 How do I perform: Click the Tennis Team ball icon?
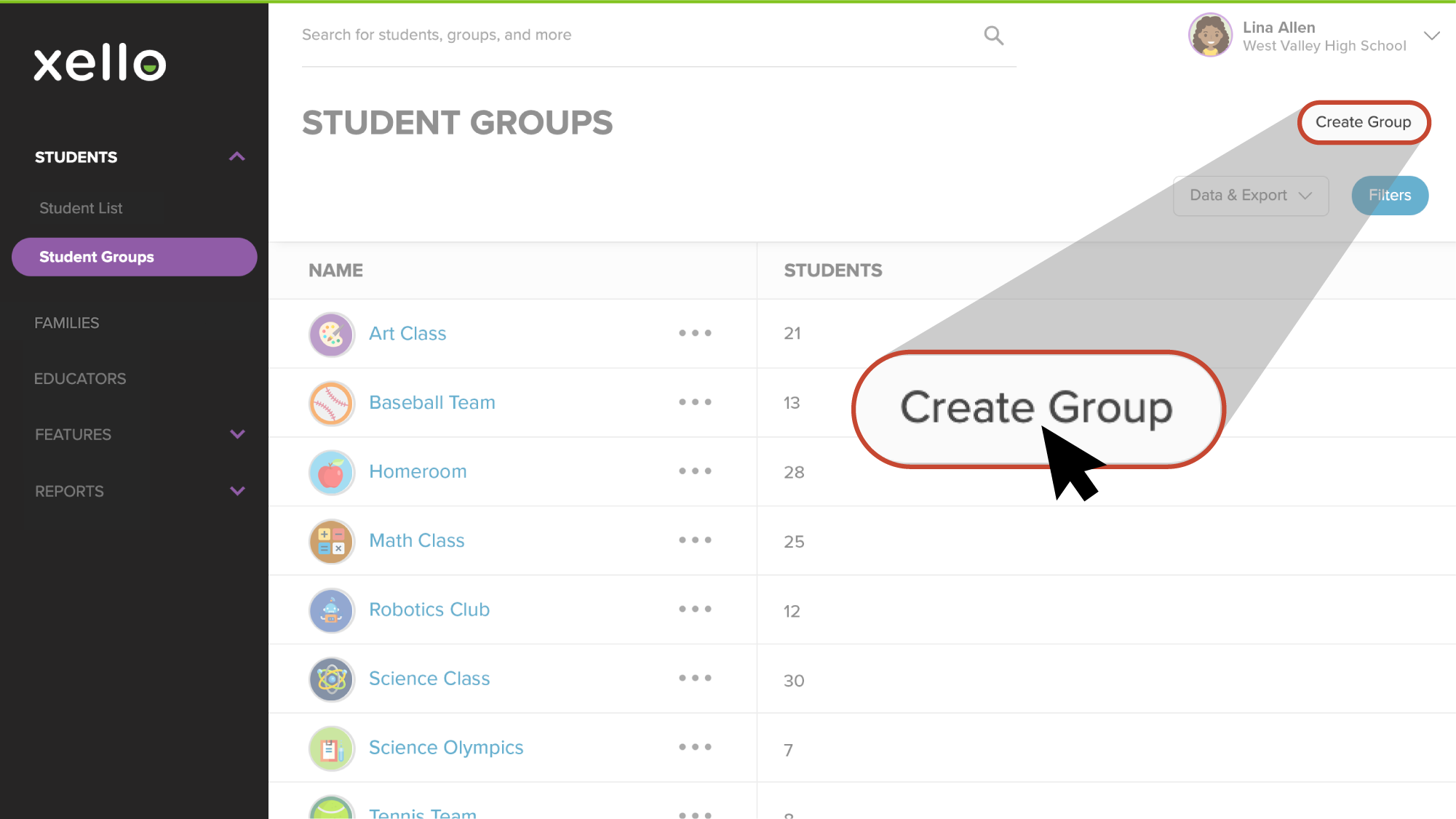click(331, 810)
